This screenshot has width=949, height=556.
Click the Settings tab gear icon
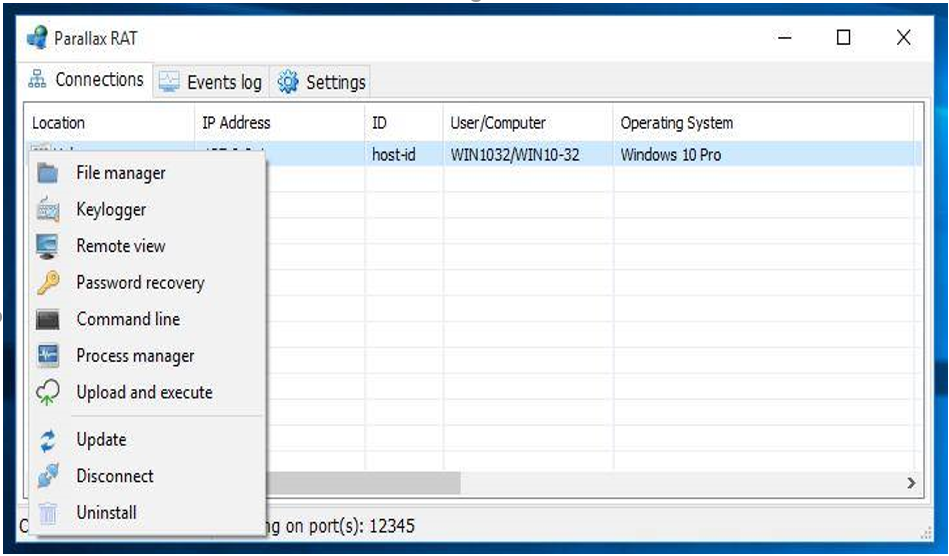287,82
